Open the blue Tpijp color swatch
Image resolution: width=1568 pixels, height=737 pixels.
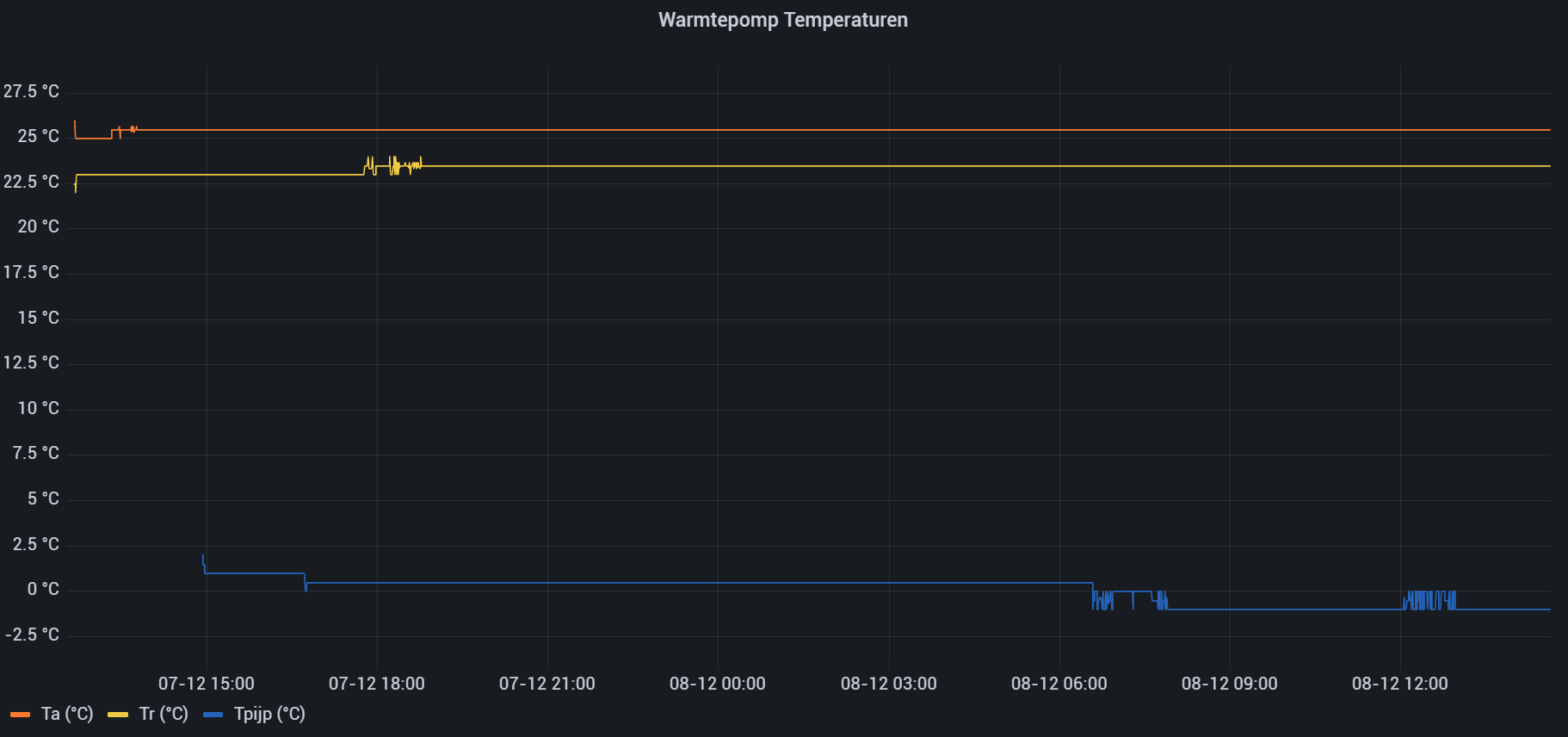click(x=213, y=715)
